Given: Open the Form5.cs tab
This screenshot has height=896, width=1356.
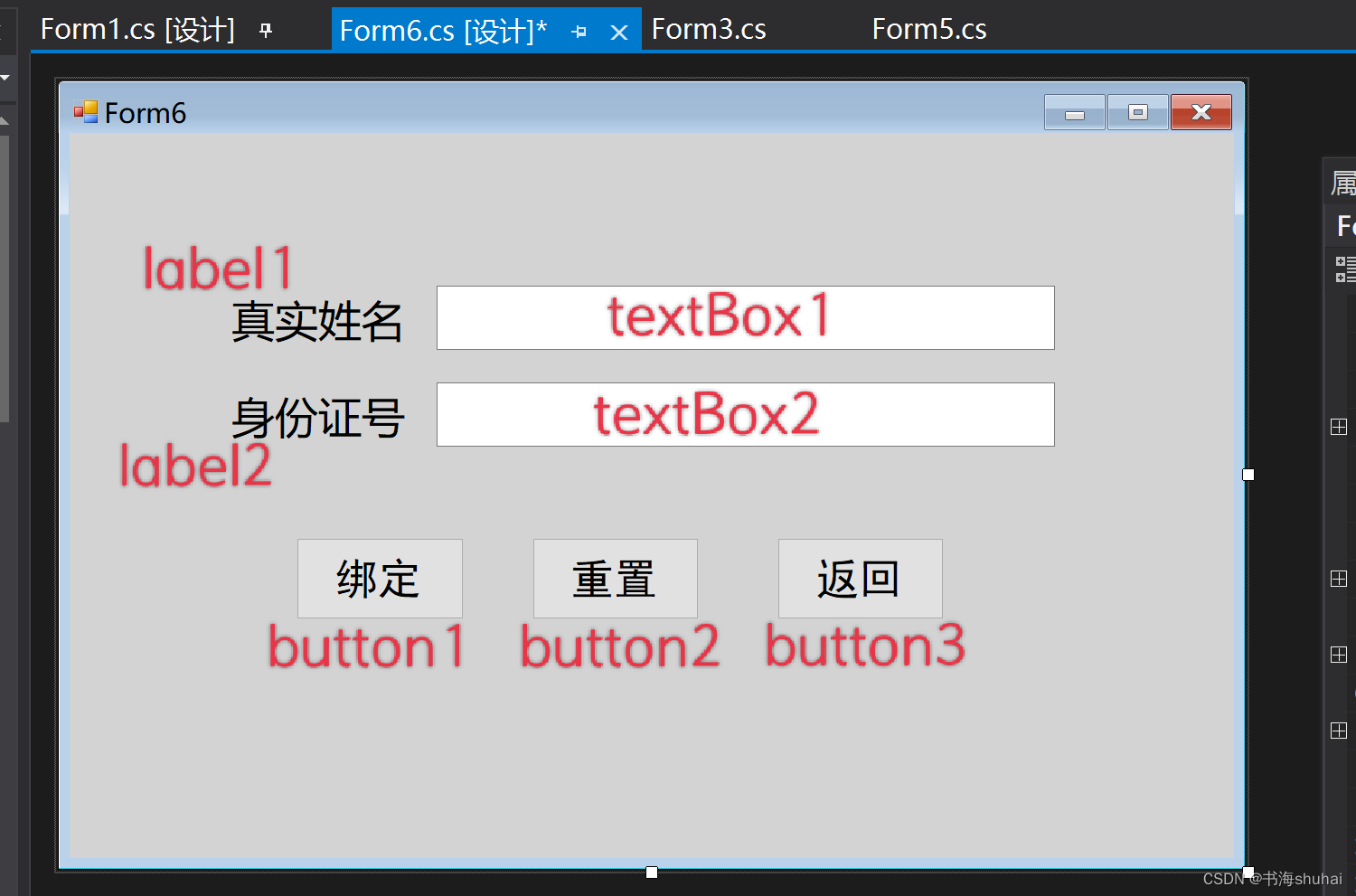Looking at the screenshot, I should tap(929, 30).
